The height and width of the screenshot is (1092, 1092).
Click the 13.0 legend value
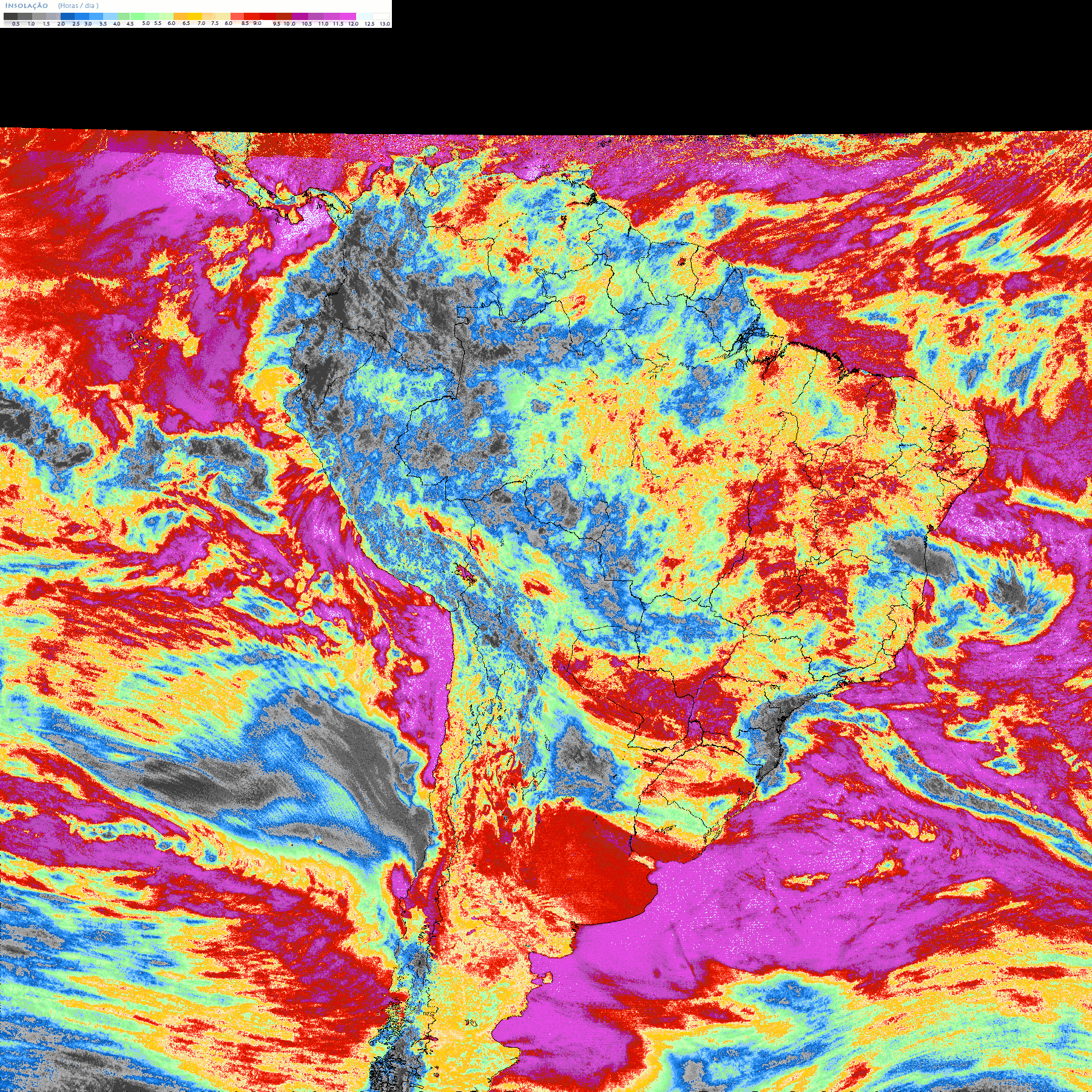[x=385, y=24]
